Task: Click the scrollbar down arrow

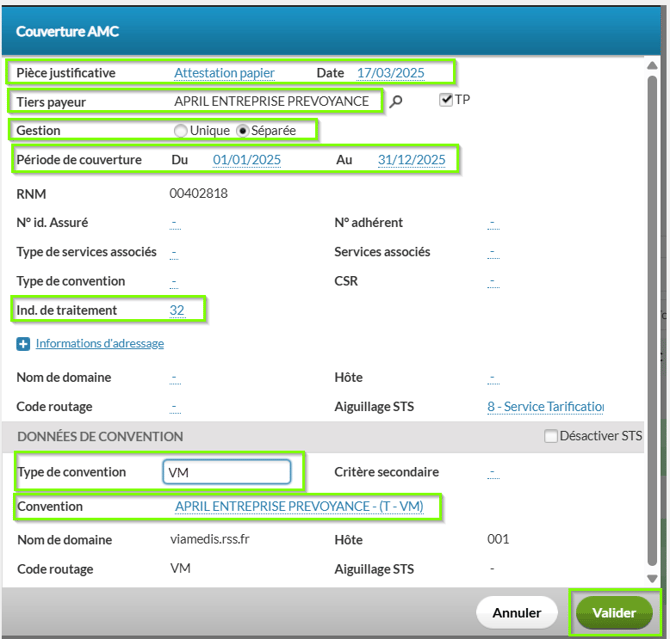Action: click(x=653, y=579)
